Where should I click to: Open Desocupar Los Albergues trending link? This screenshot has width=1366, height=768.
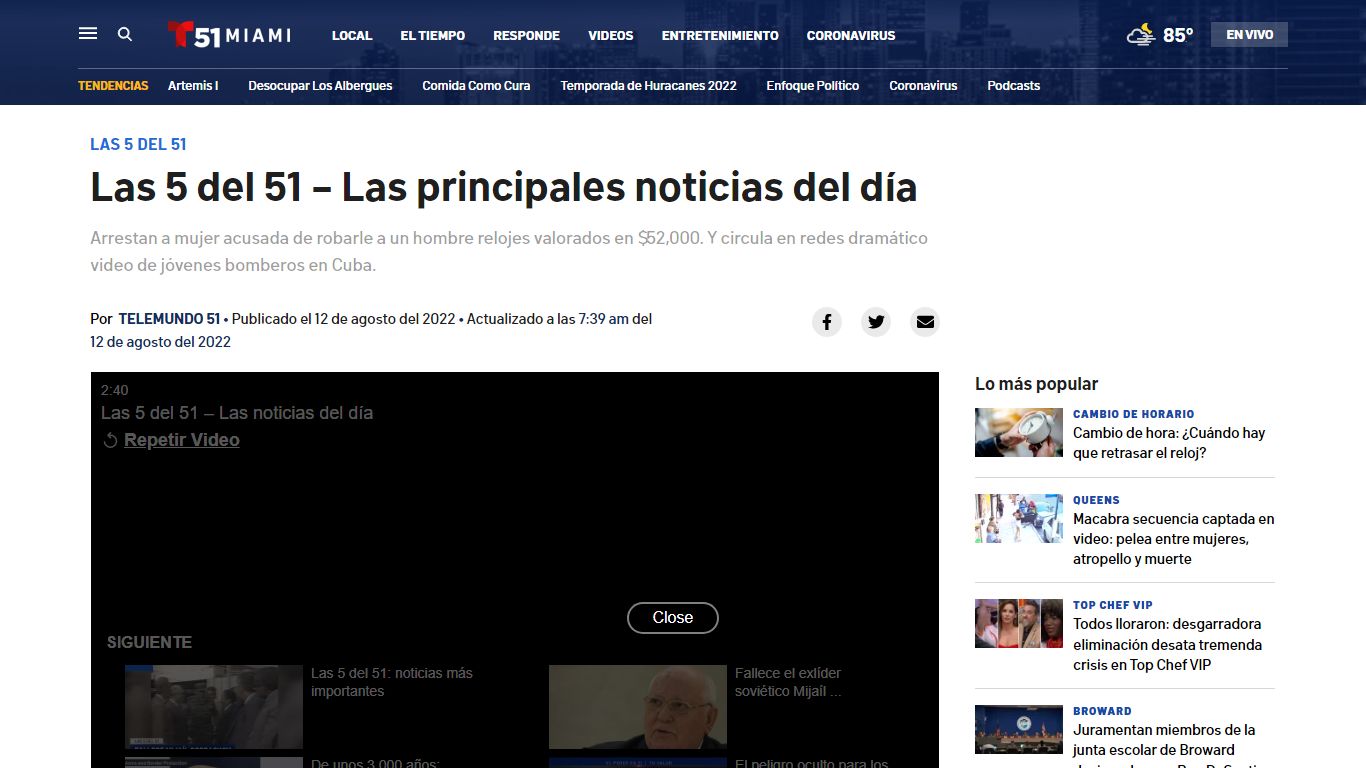point(320,86)
